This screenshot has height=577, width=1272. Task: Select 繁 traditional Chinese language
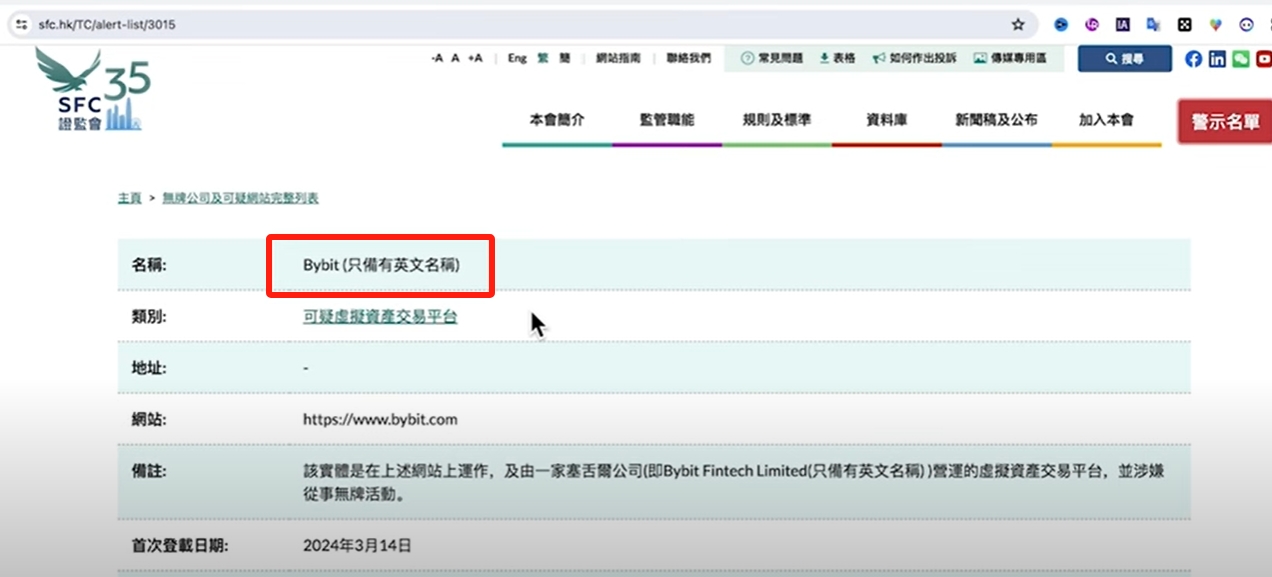(543, 58)
